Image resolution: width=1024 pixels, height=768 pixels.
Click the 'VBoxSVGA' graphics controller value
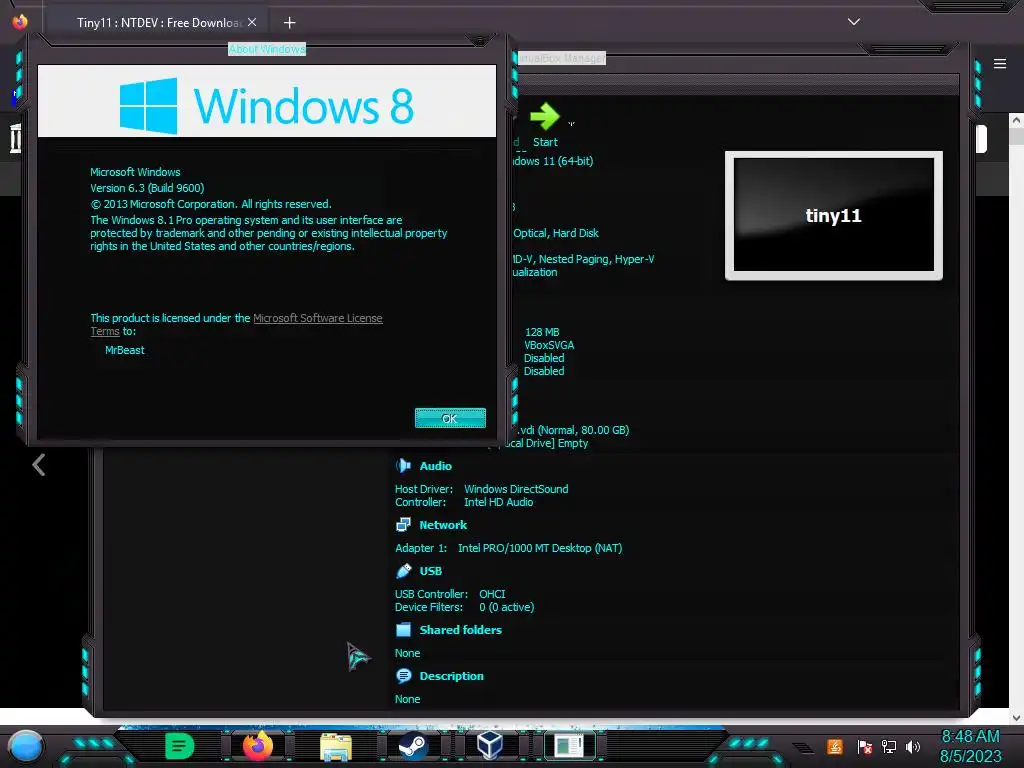(x=549, y=345)
